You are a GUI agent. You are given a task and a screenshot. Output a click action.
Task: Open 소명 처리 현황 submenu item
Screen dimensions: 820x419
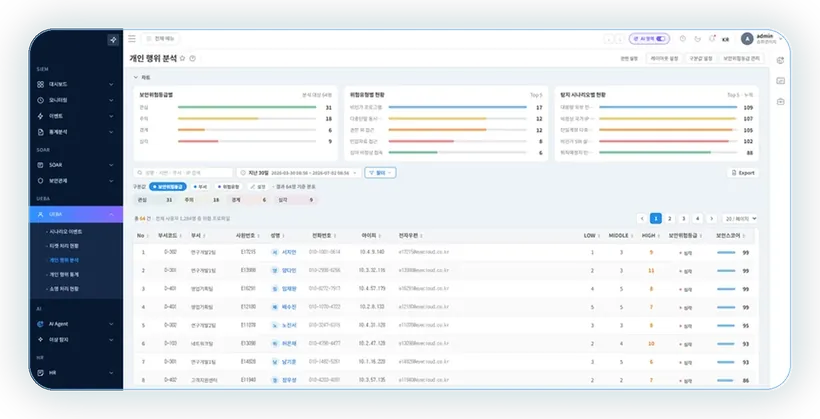click(64, 289)
